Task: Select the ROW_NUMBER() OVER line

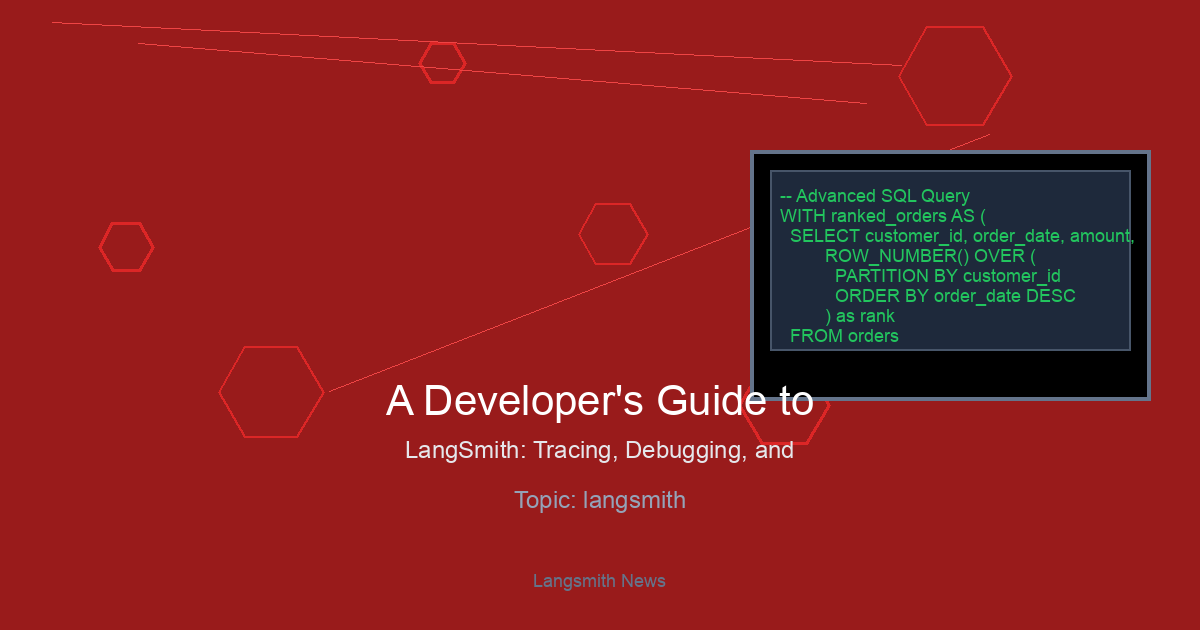Action: [x=929, y=256]
